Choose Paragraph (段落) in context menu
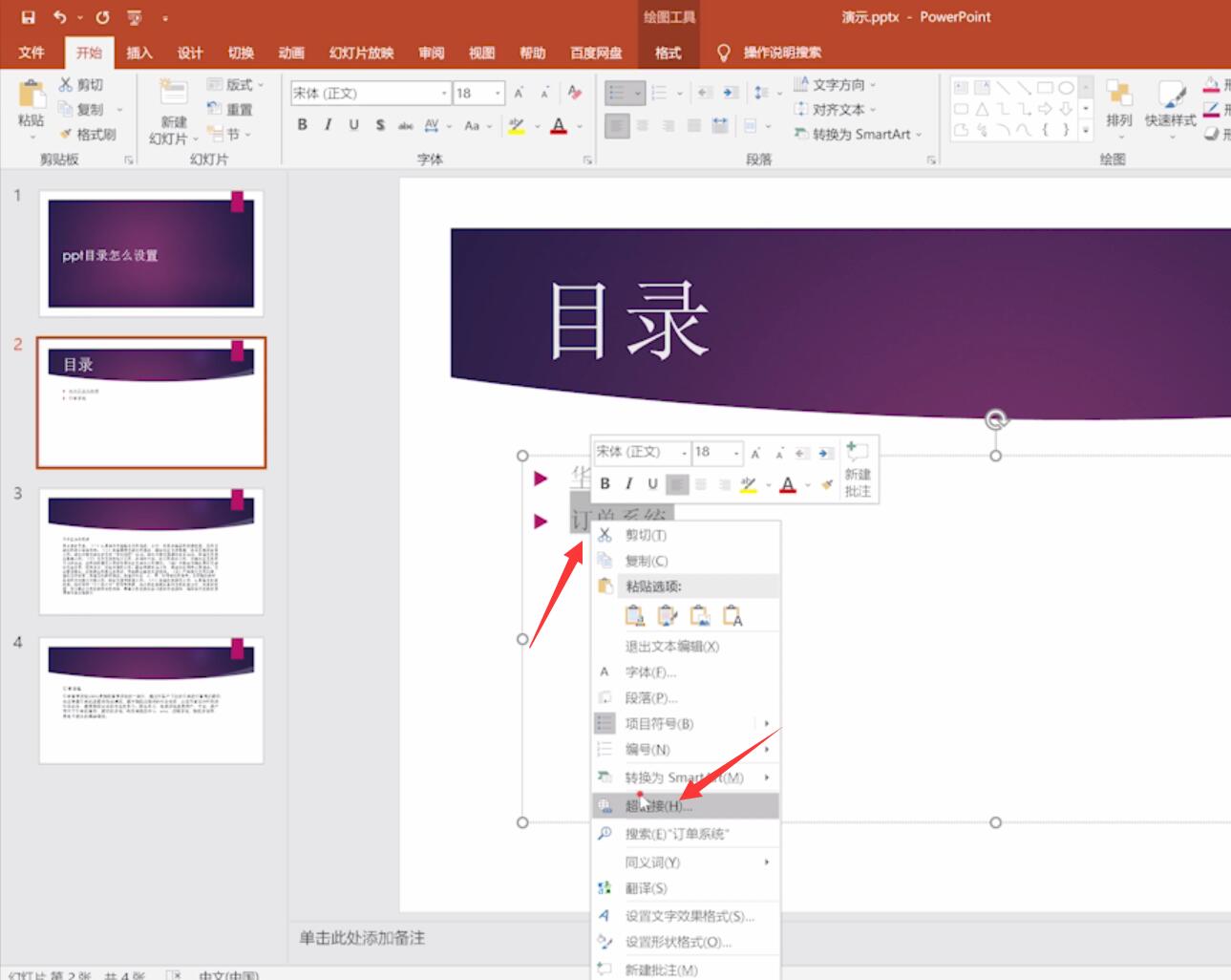 686,698
